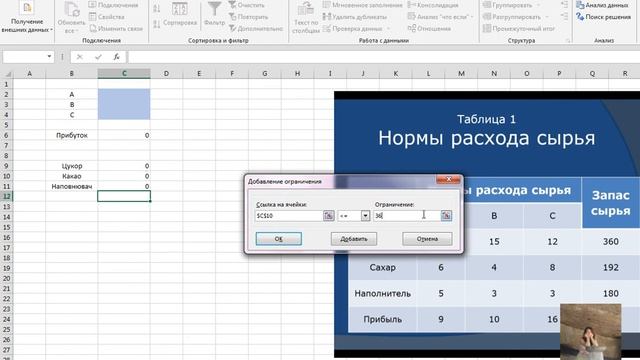Toggle the Фильтр funnel button
This screenshot has width=640, height=360.
pos(214,15)
